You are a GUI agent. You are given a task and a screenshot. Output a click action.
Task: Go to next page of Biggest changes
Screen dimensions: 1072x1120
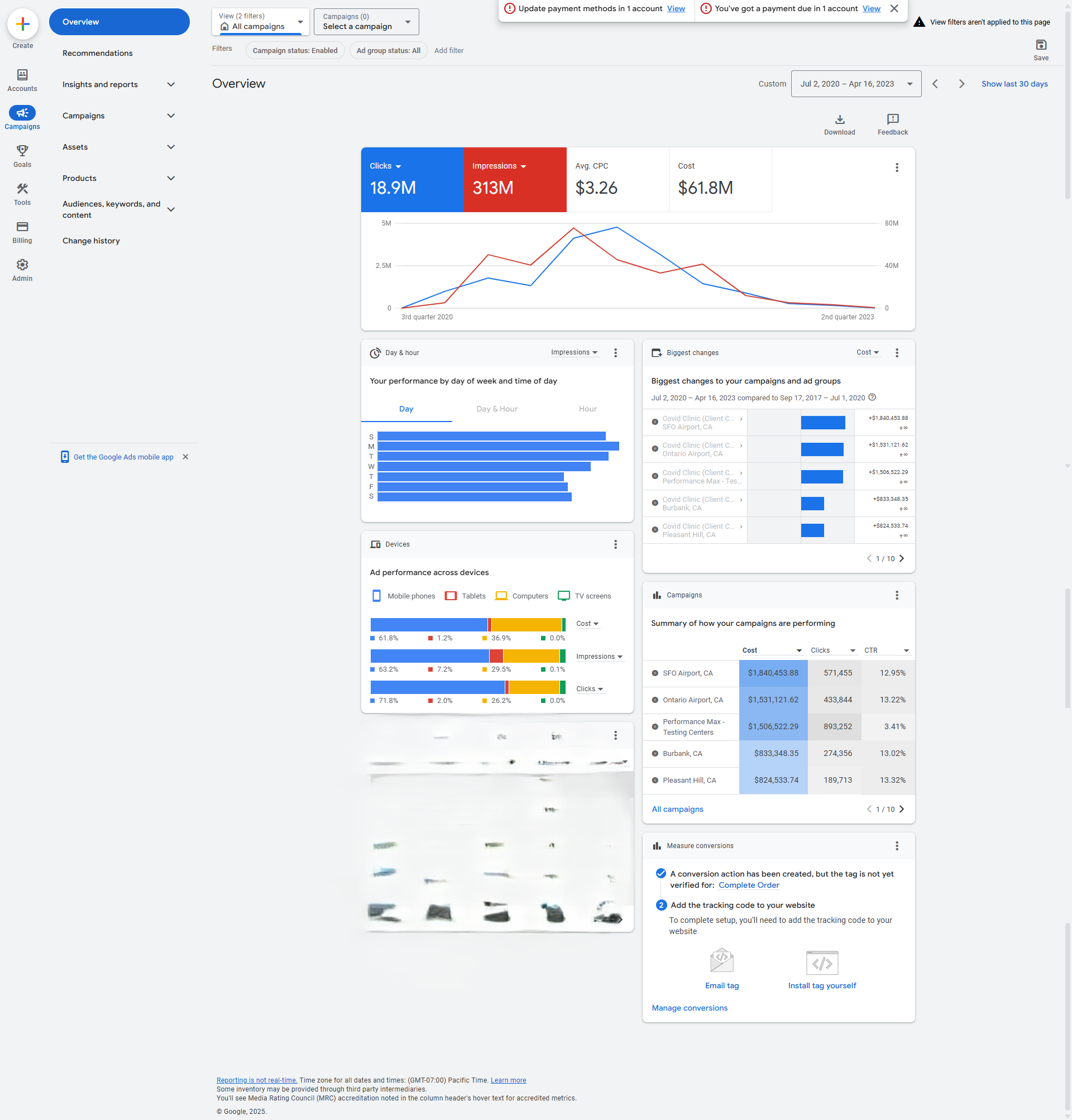pyautogui.click(x=902, y=558)
